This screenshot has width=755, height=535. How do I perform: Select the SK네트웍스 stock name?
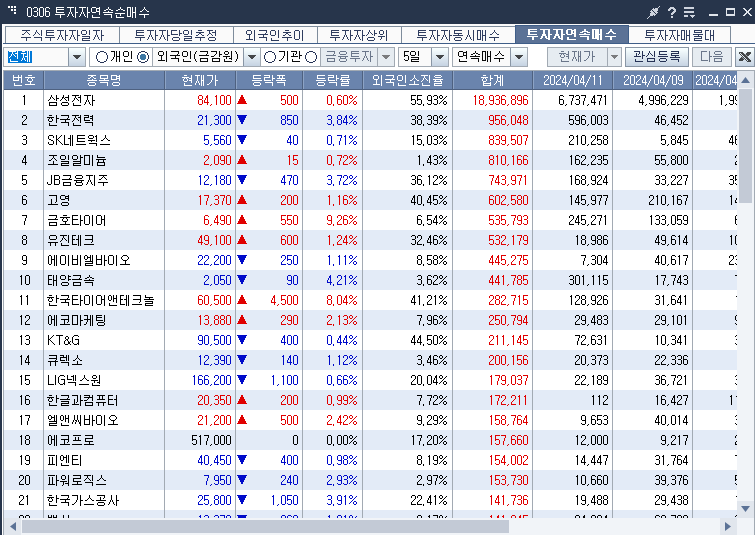[79, 140]
